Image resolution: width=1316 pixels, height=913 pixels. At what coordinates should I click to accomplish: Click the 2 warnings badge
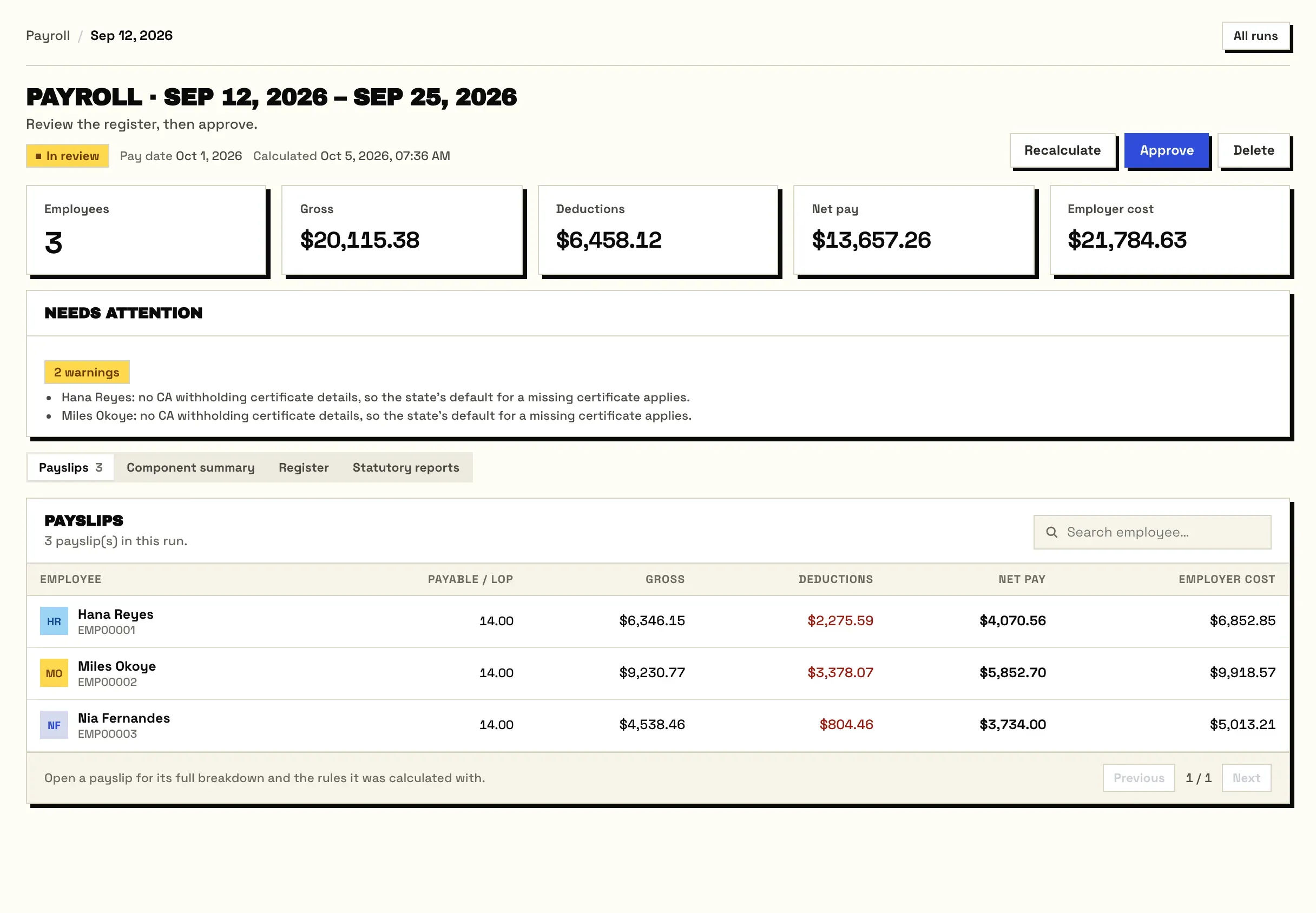pos(87,373)
